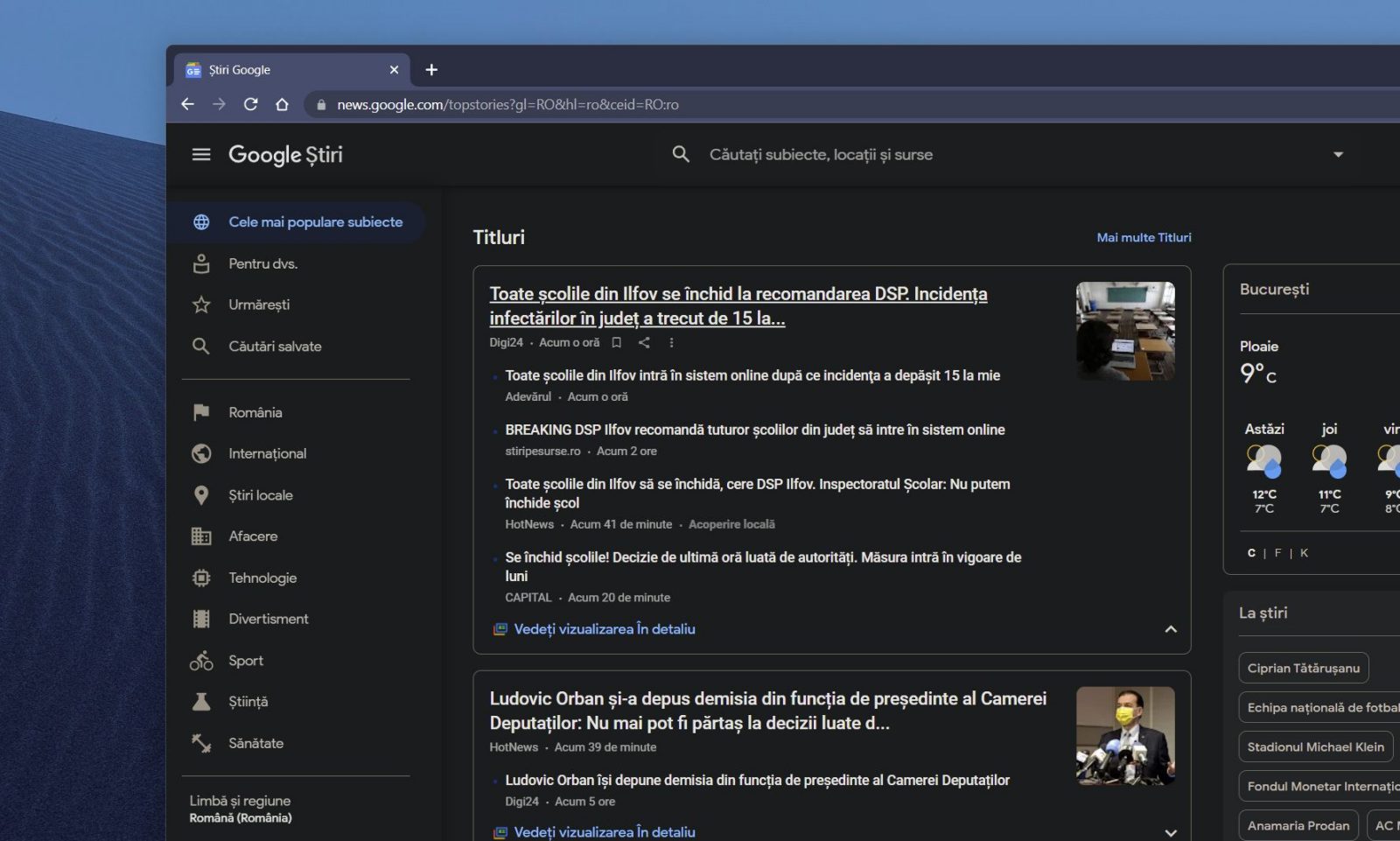Click the Stadionul Michael Klein chip
The image size is (1400, 841).
pos(1316,747)
